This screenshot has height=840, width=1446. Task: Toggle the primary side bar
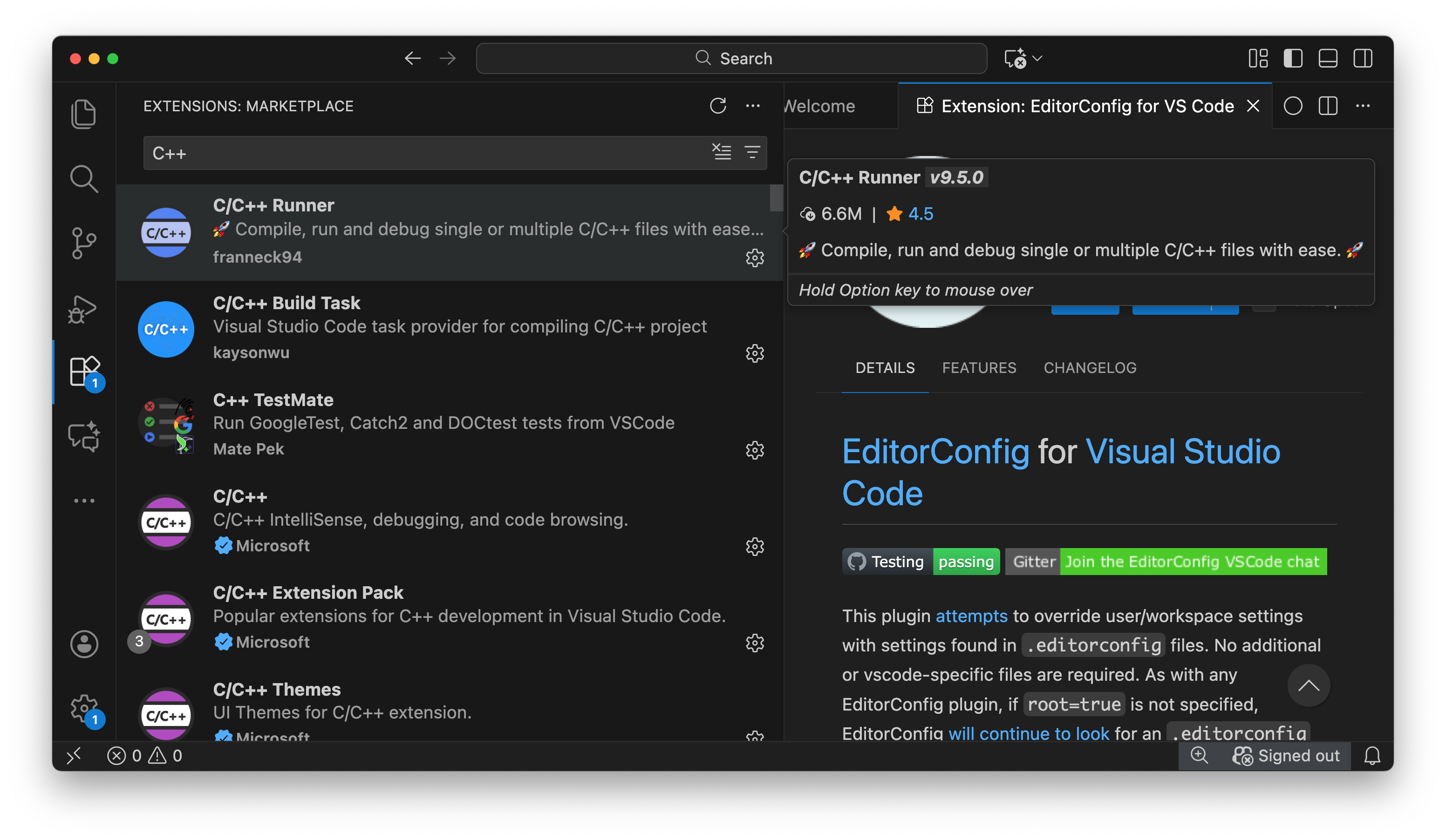click(1293, 59)
